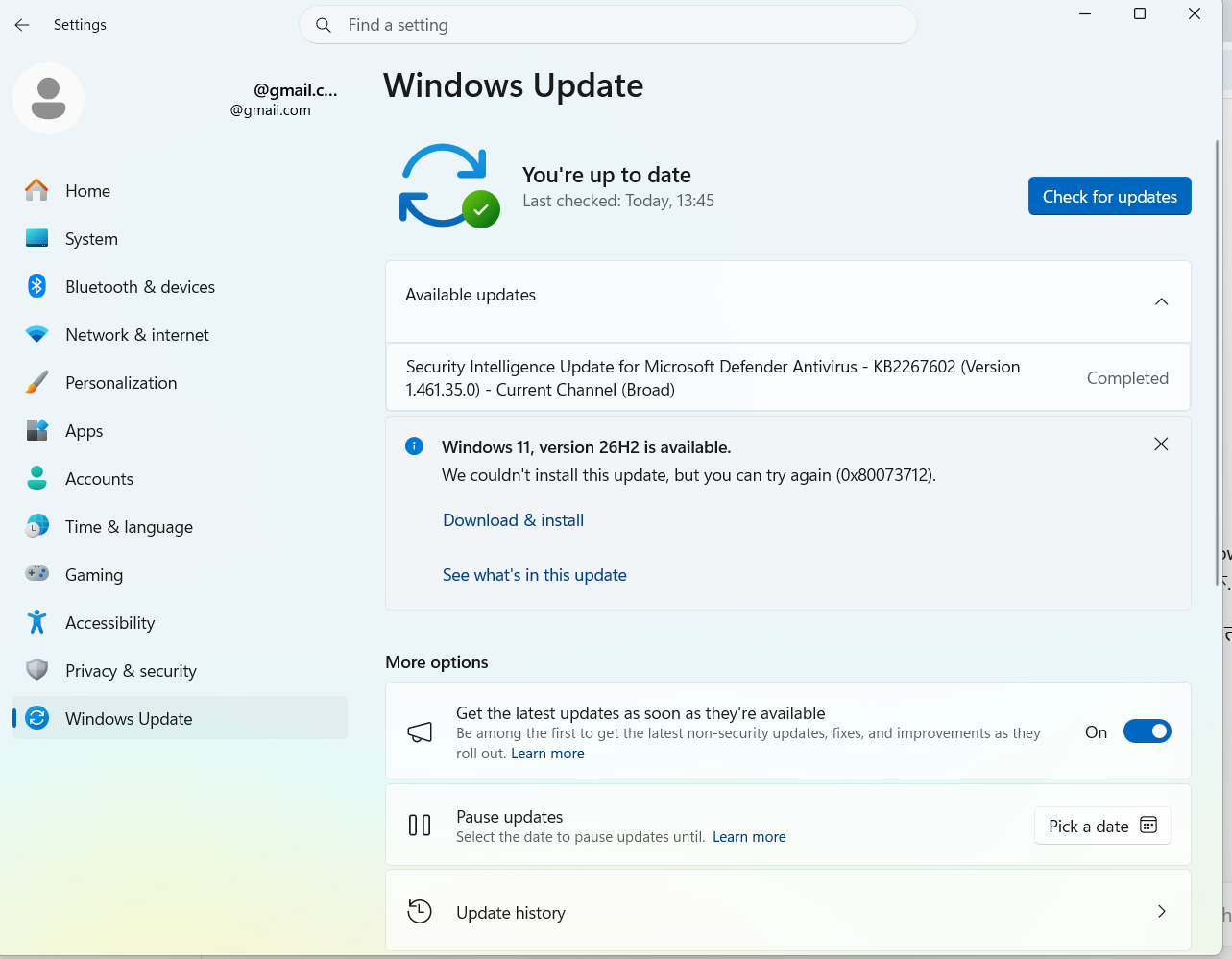
Task: Click Check for updates button
Action: coord(1110,196)
